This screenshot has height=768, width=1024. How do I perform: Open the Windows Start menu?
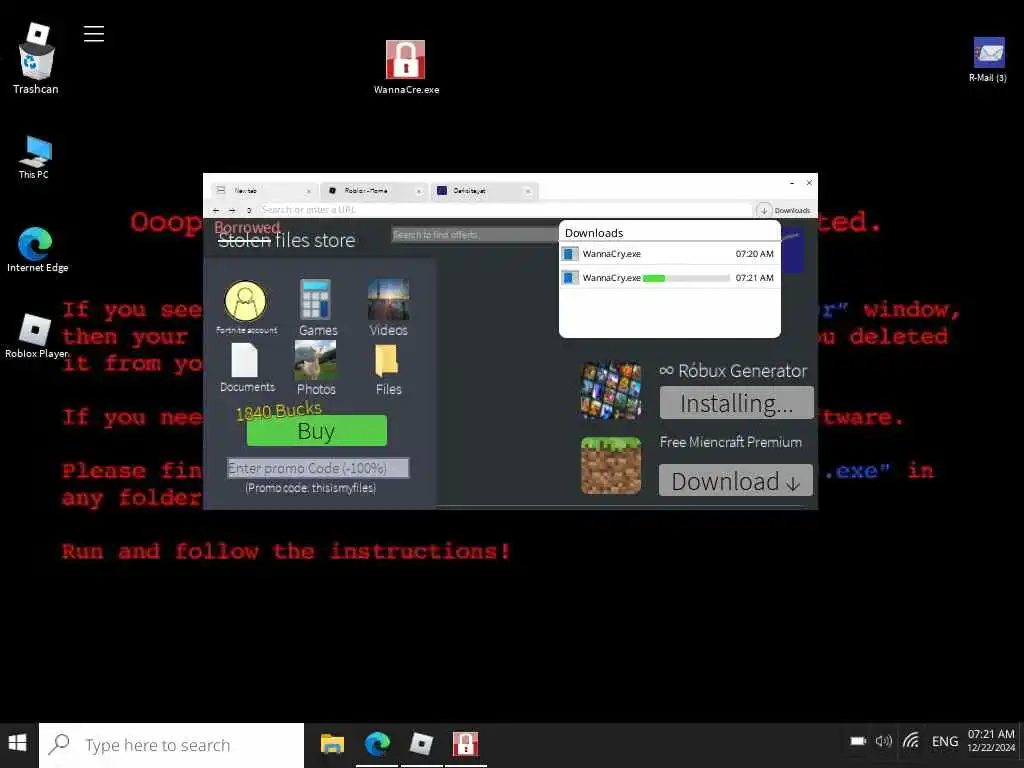pos(18,743)
